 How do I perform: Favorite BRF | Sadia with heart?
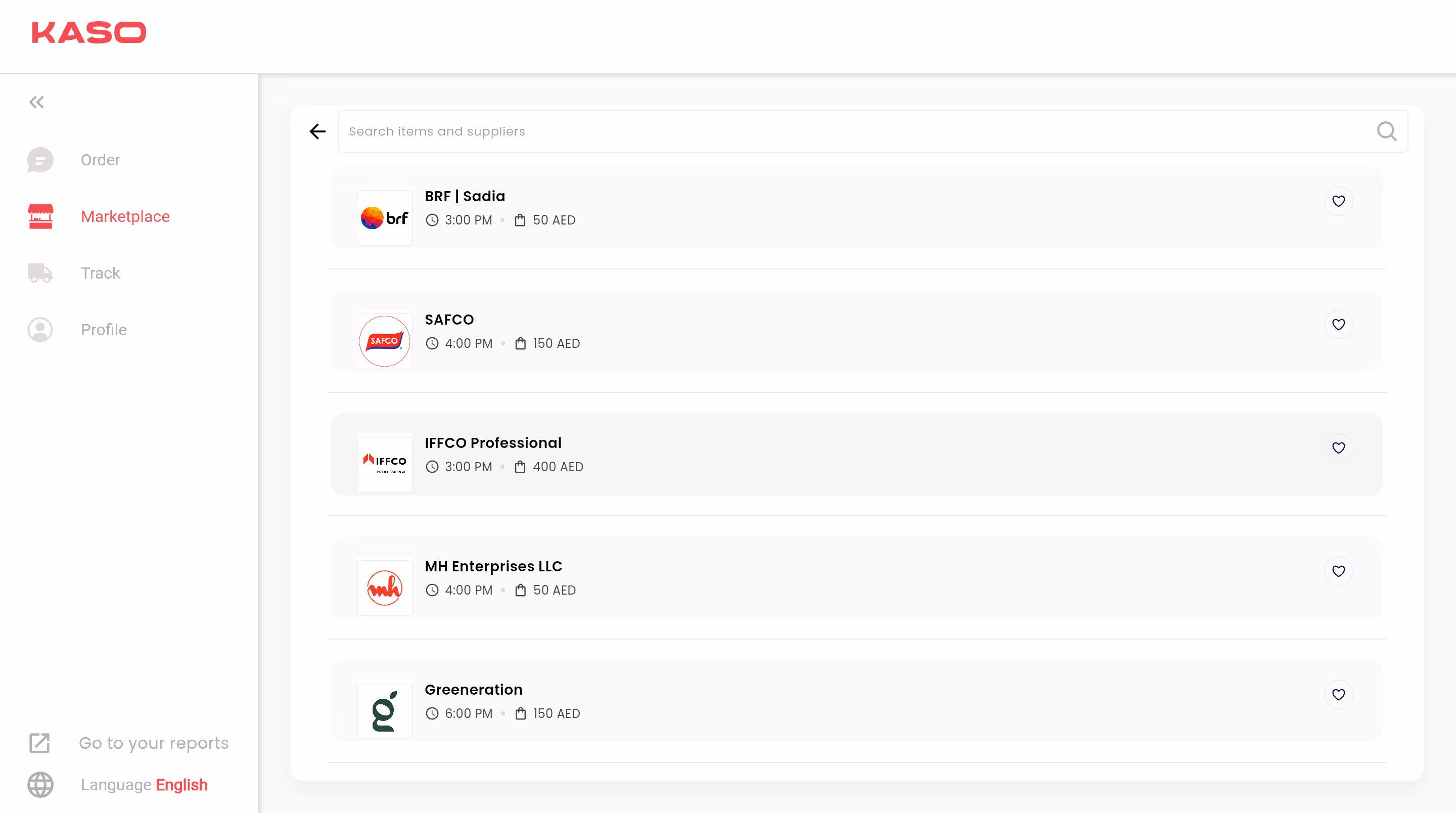[1338, 201]
